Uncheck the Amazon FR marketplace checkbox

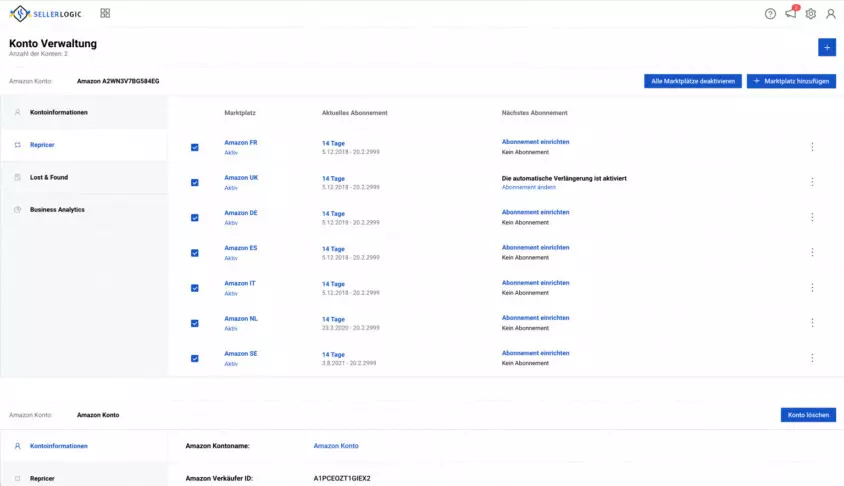[195, 147]
